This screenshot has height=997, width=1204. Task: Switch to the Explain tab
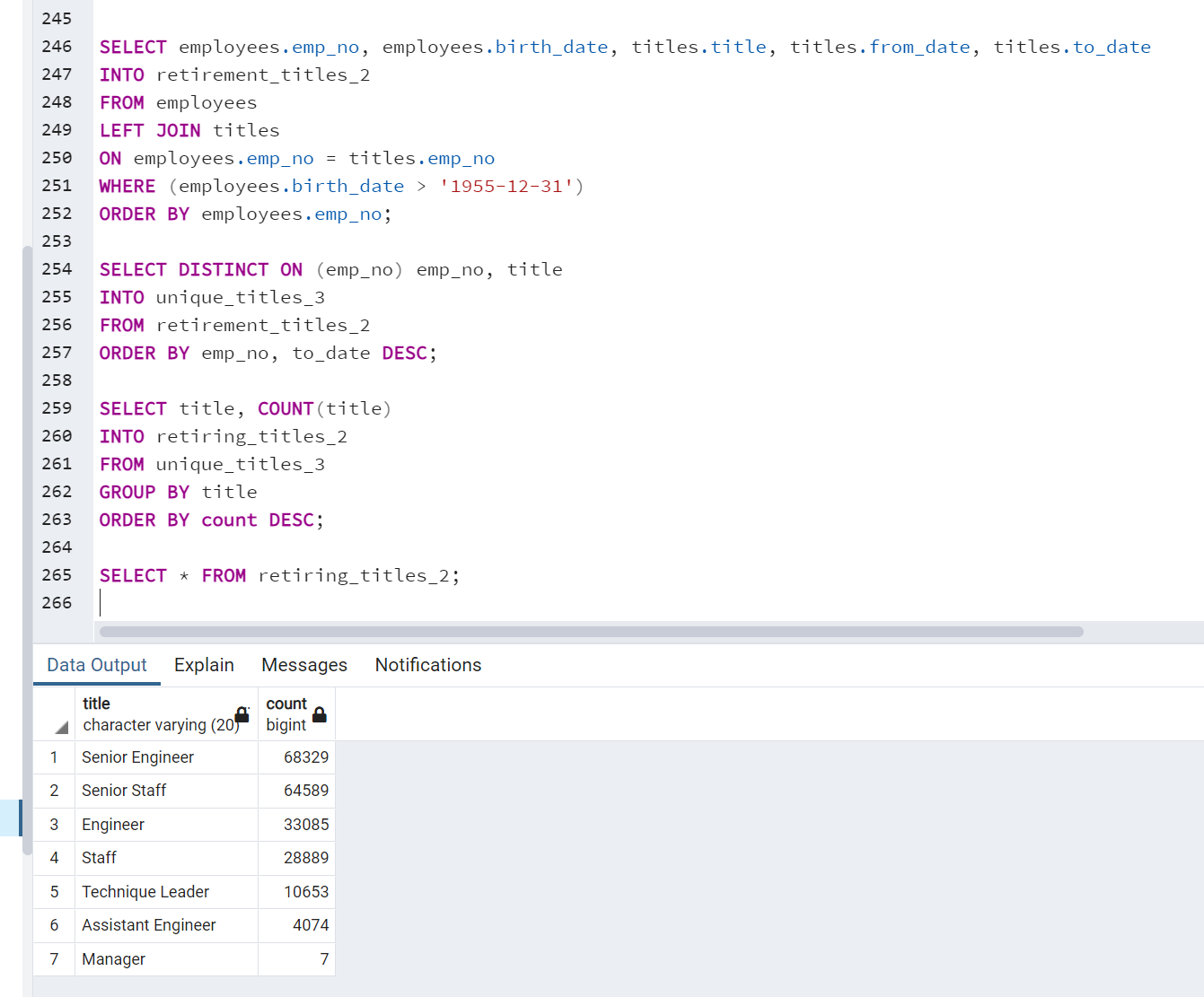204,665
